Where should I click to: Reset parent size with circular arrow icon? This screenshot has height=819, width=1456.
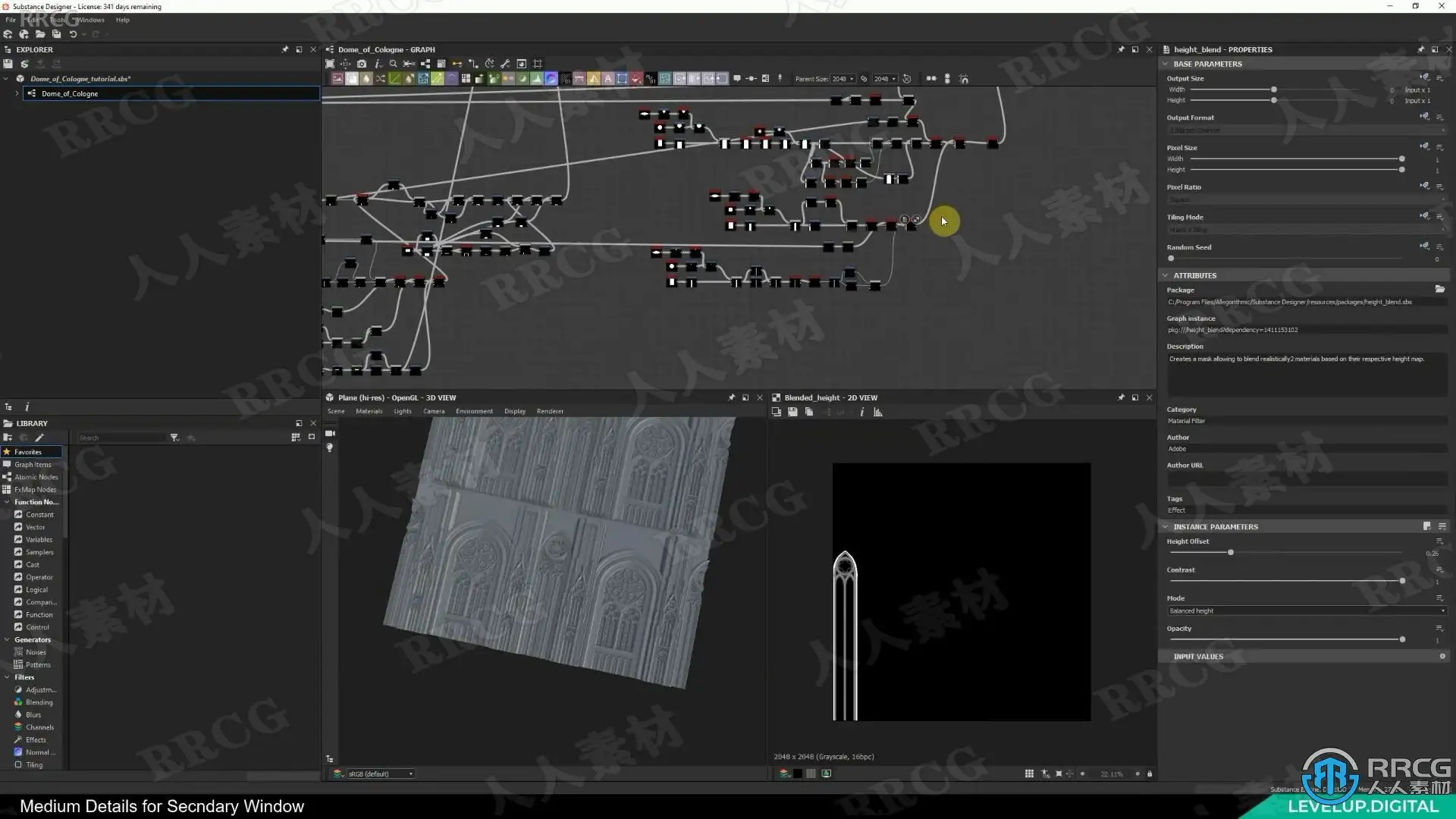coord(906,79)
